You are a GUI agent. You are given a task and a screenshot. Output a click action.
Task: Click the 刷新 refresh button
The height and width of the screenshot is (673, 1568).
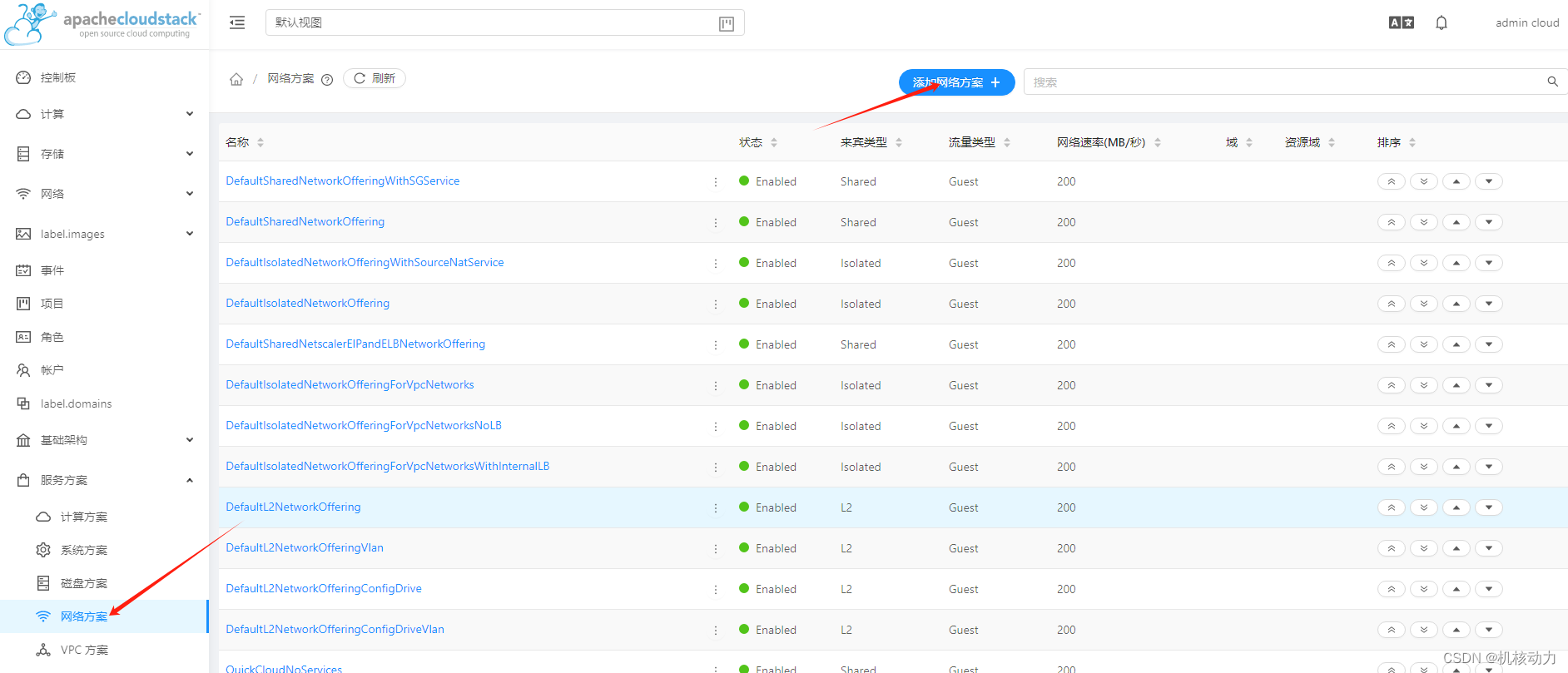click(375, 78)
